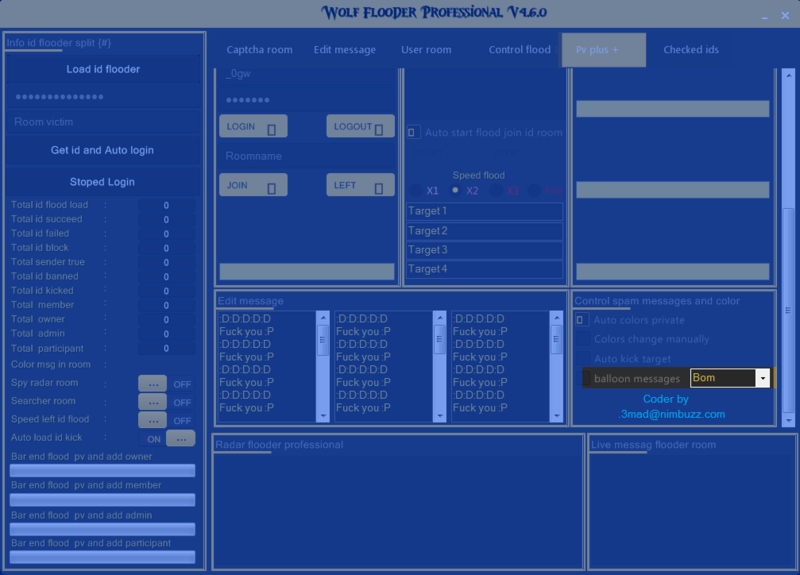Select the X2 speed flood option
The height and width of the screenshot is (575, 800).
pos(455,190)
